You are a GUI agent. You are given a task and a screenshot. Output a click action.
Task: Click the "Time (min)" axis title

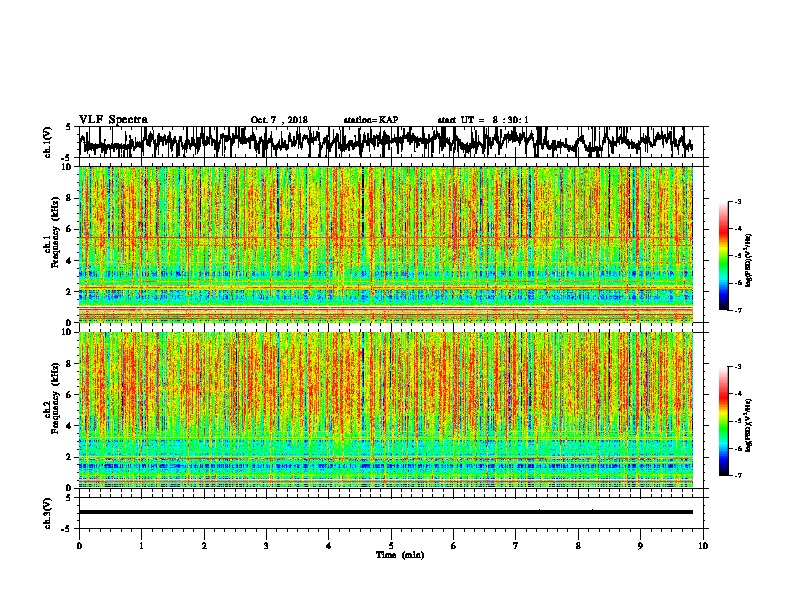click(400, 555)
